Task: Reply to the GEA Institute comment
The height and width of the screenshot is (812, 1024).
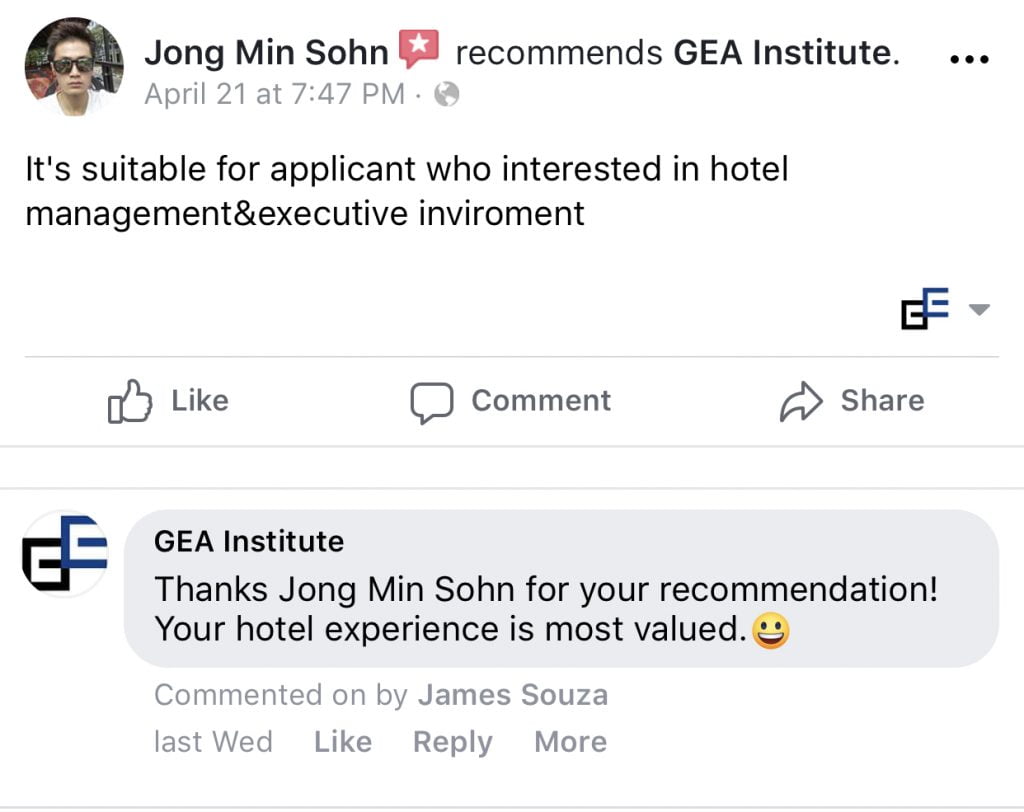Action: tap(452, 742)
